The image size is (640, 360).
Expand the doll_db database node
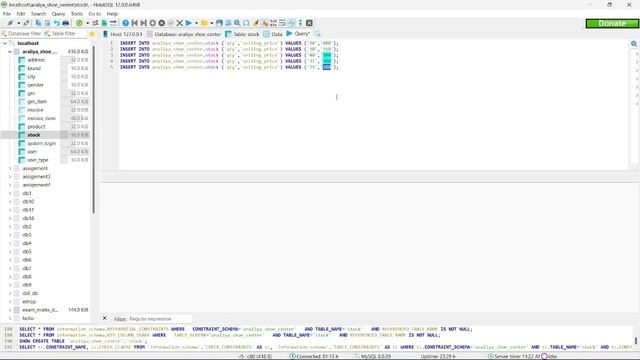(10, 293)
